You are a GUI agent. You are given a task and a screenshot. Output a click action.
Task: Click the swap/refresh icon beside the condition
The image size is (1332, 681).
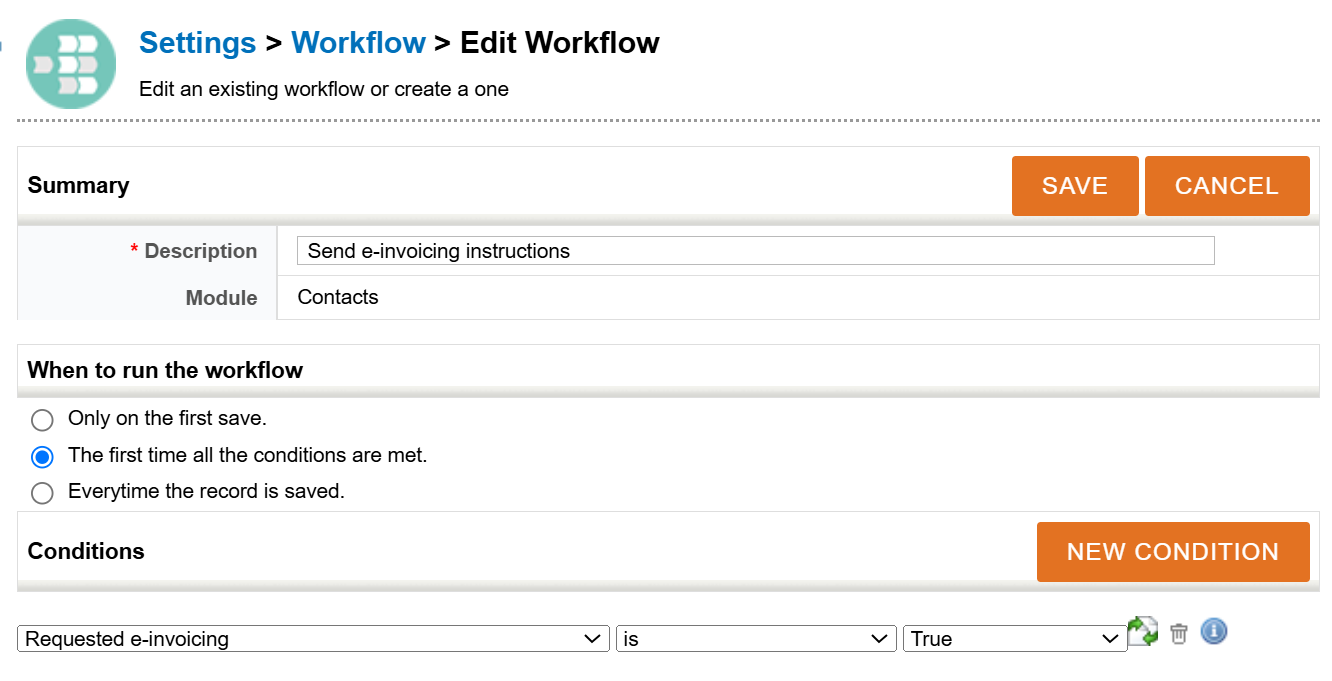pos(1143,631)
